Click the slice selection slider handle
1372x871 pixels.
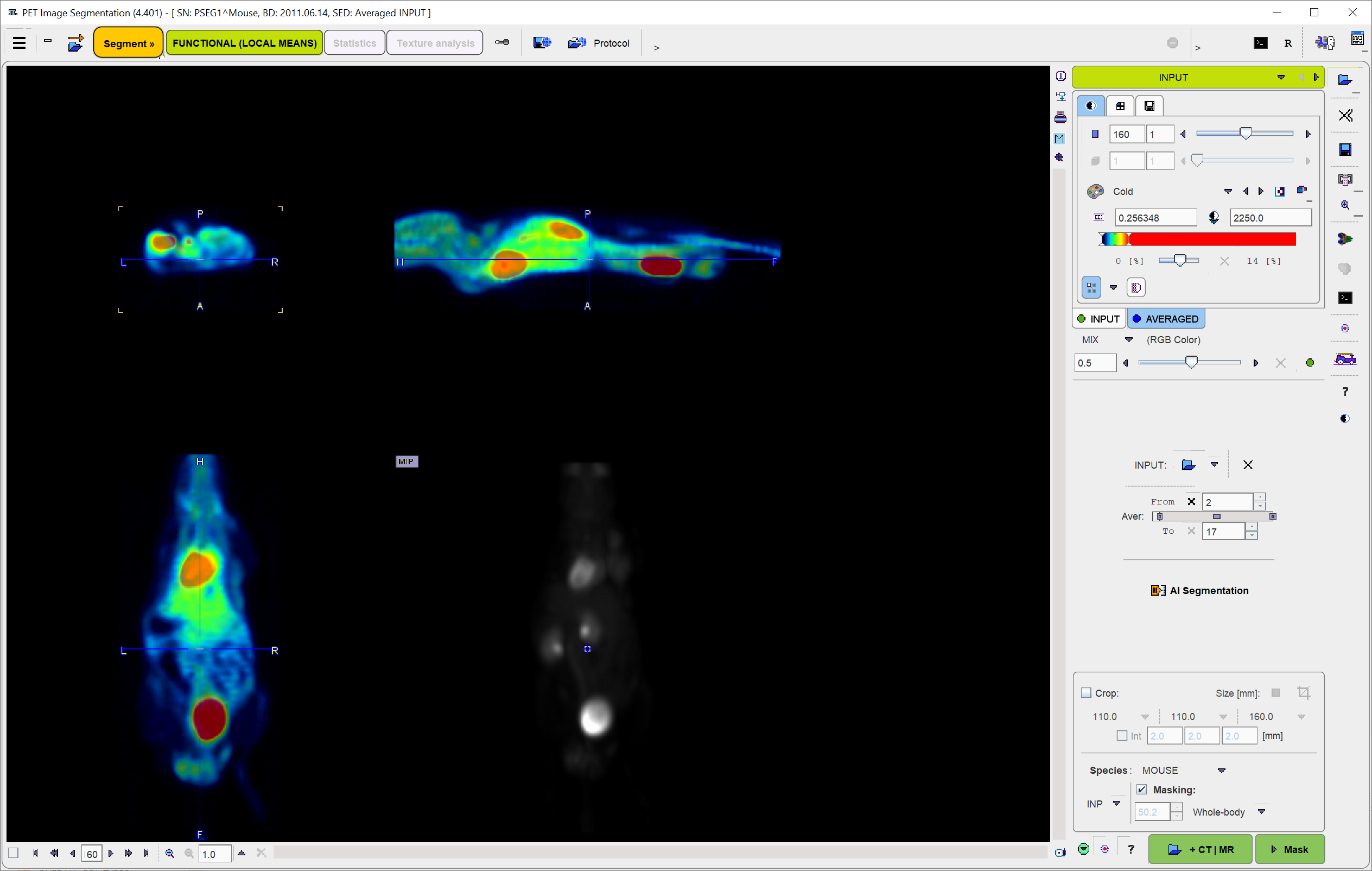coord(1246,134)
